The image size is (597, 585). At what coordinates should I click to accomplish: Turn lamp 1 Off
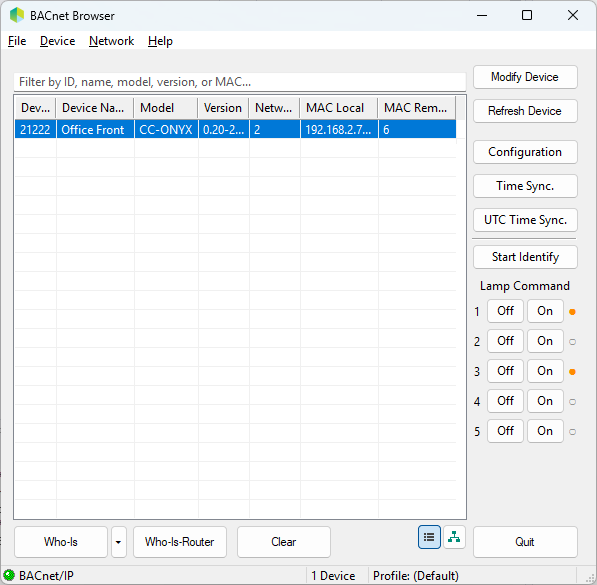[505, 311]
